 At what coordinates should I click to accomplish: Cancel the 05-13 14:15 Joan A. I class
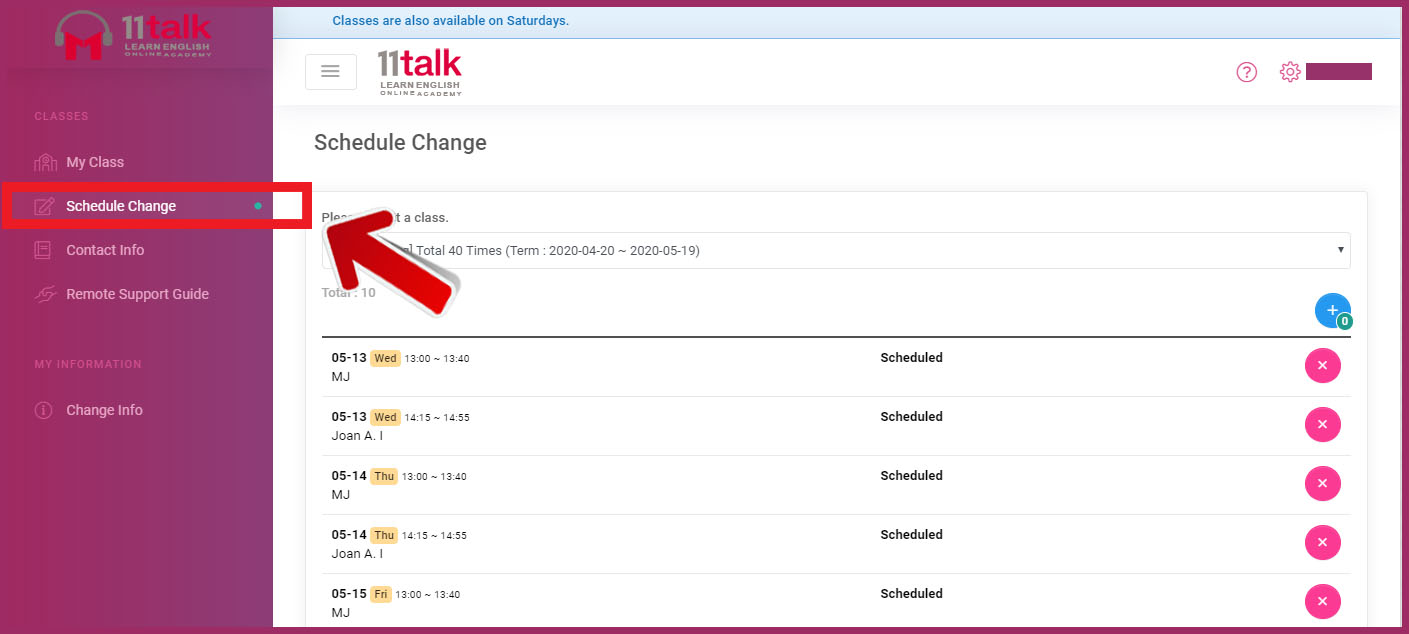1322,425
